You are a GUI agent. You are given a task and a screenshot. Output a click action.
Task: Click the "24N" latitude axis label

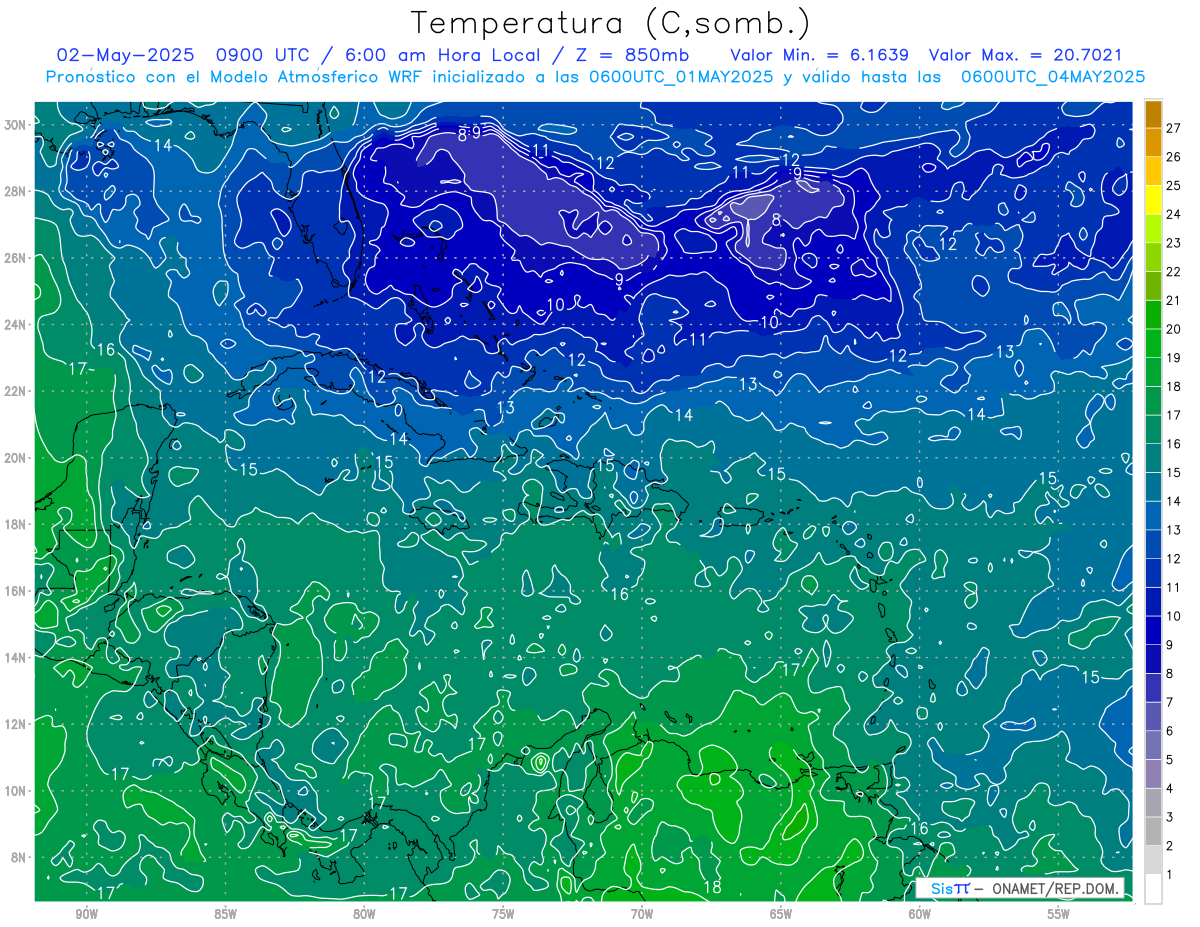[17, 324]
